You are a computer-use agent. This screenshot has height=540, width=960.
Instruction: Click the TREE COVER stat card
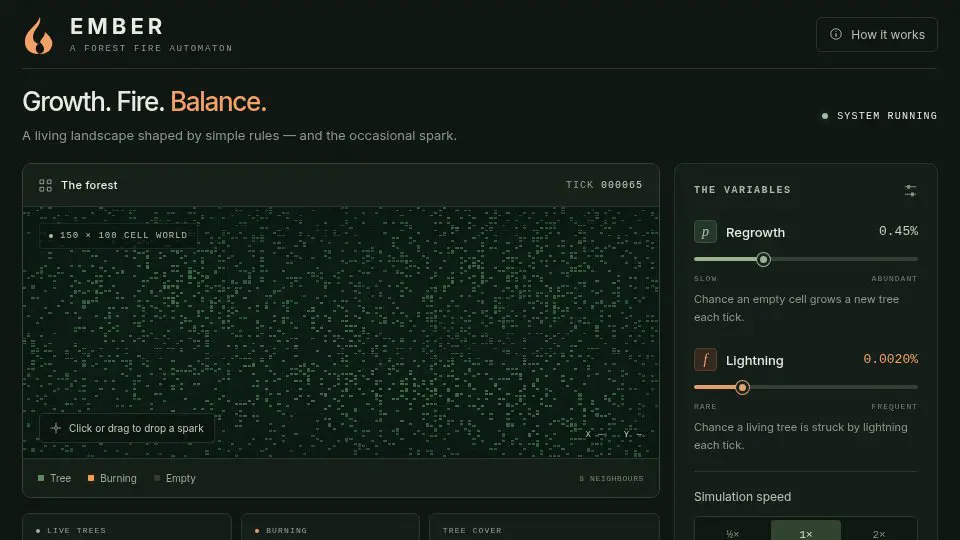point(544,527)
